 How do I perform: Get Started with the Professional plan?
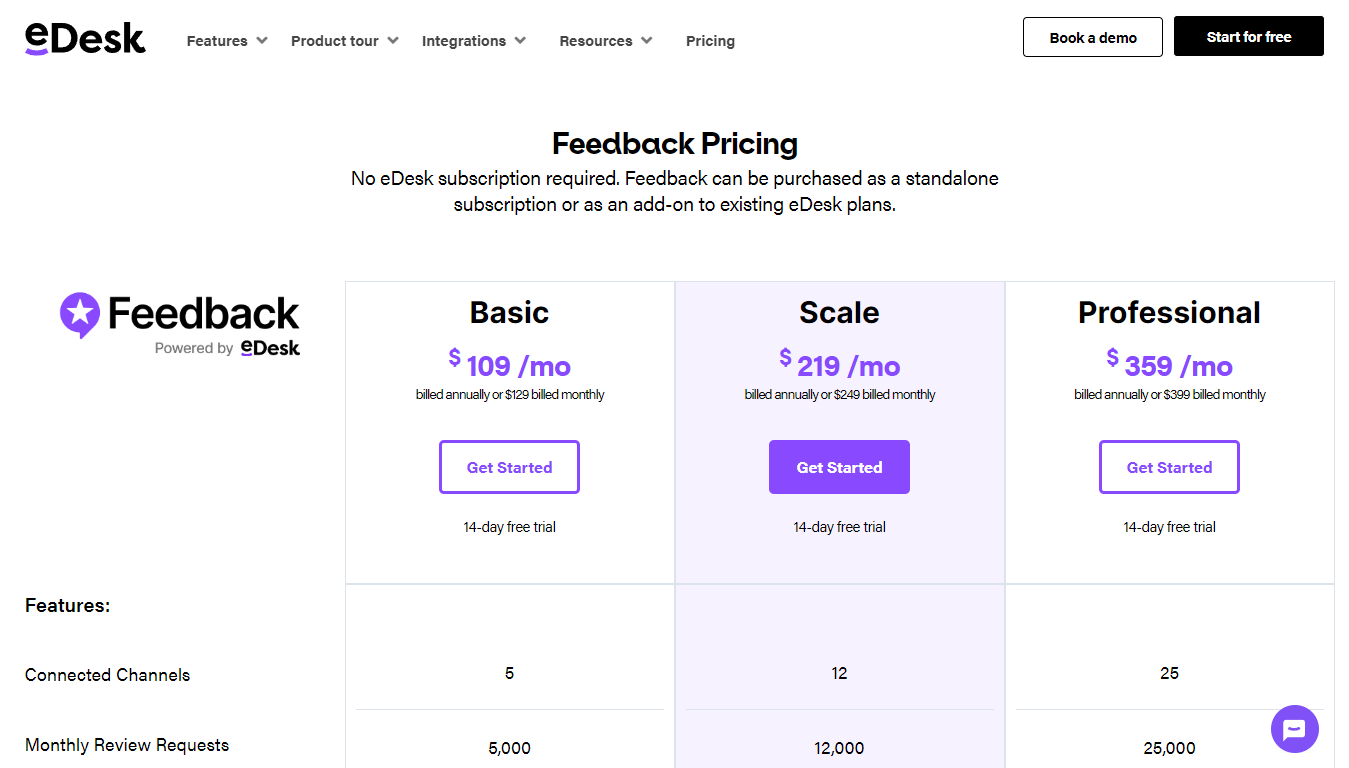pos(1169,467)
